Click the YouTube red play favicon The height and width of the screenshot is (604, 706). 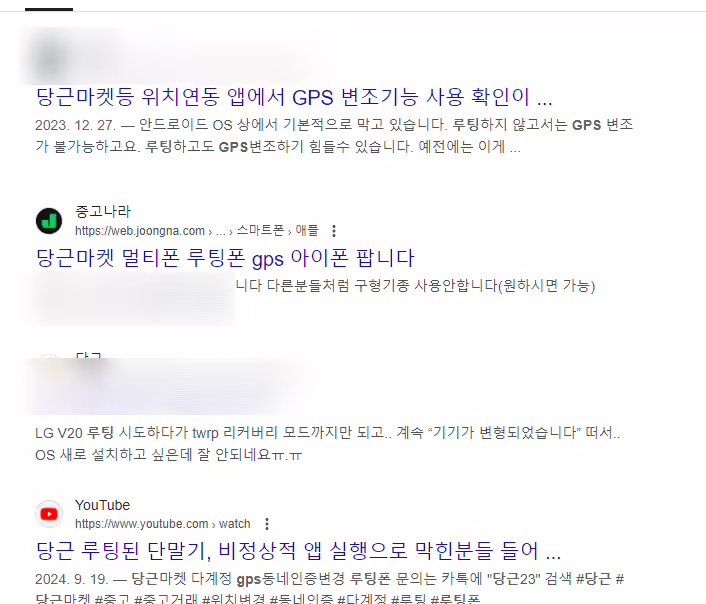(49, 514)
